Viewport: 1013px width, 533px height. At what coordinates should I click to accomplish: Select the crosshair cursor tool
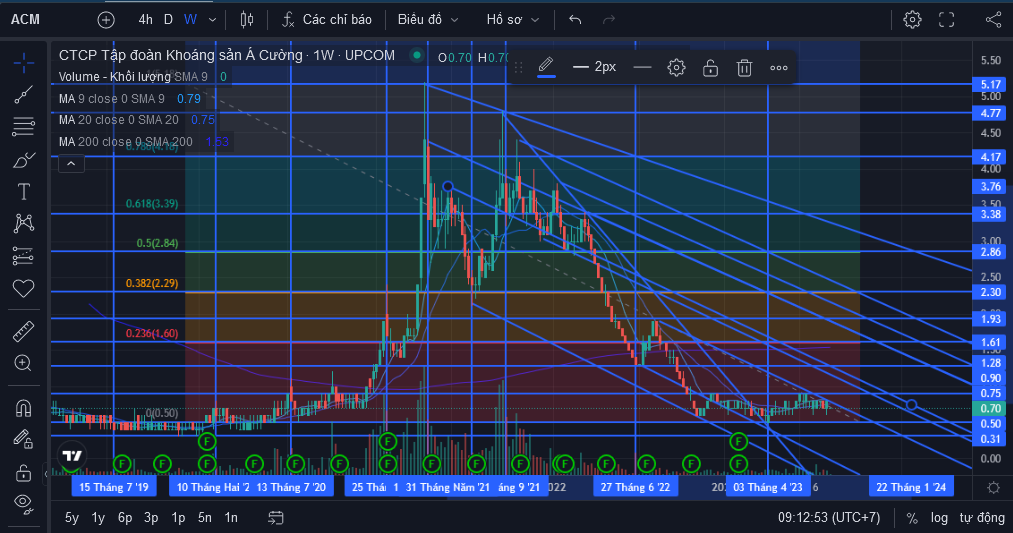pos(23,63)
